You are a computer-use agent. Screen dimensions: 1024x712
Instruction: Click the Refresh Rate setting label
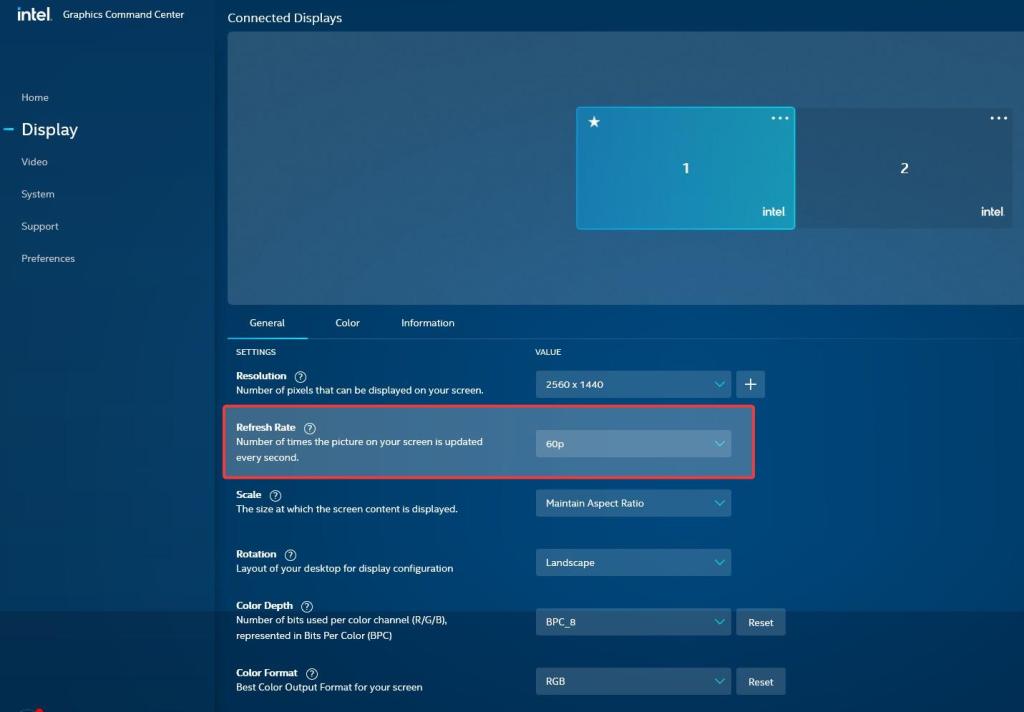click(x=266, y=427)
